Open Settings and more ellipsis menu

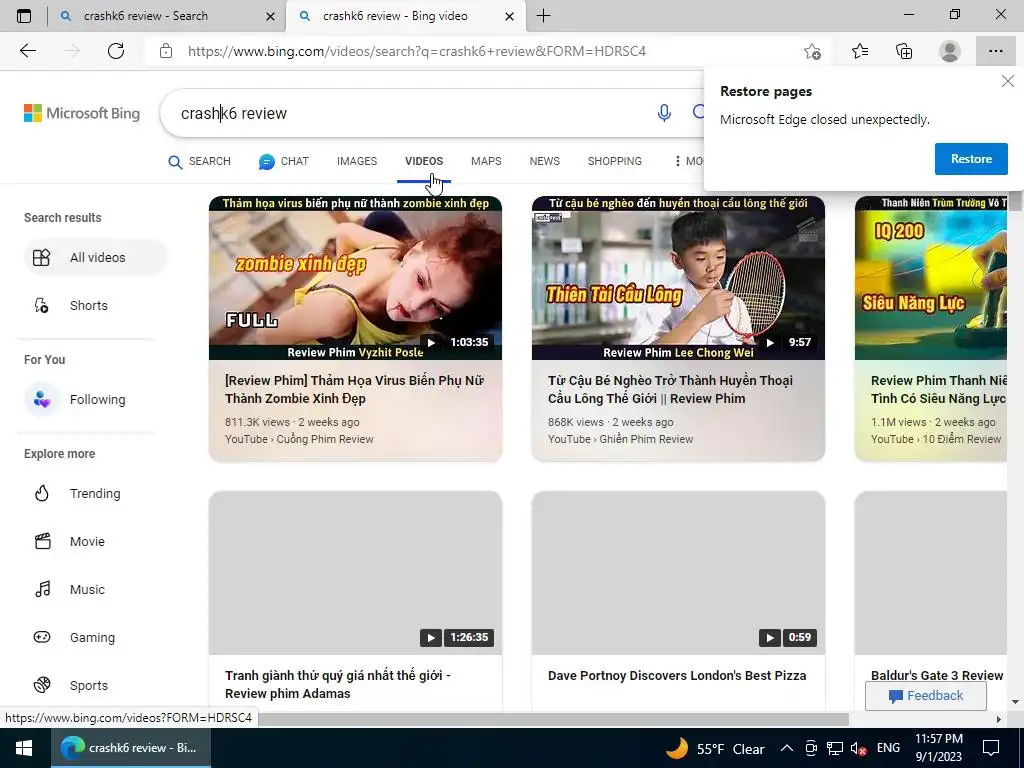pyautogui.click(x=995, y=51)
